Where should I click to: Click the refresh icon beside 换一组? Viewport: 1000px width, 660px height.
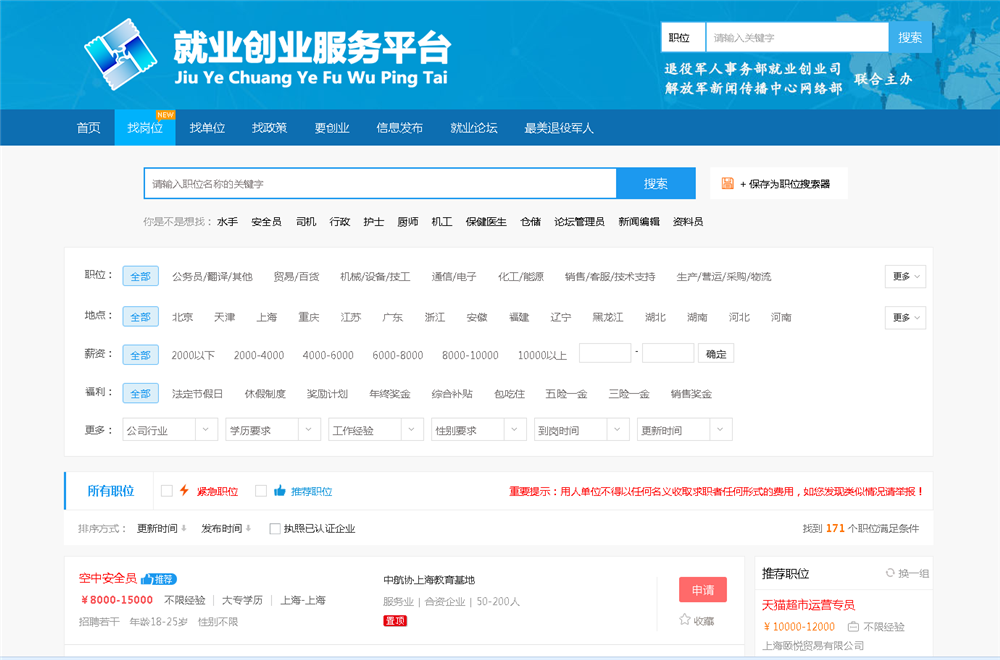[x=890, y=573]
